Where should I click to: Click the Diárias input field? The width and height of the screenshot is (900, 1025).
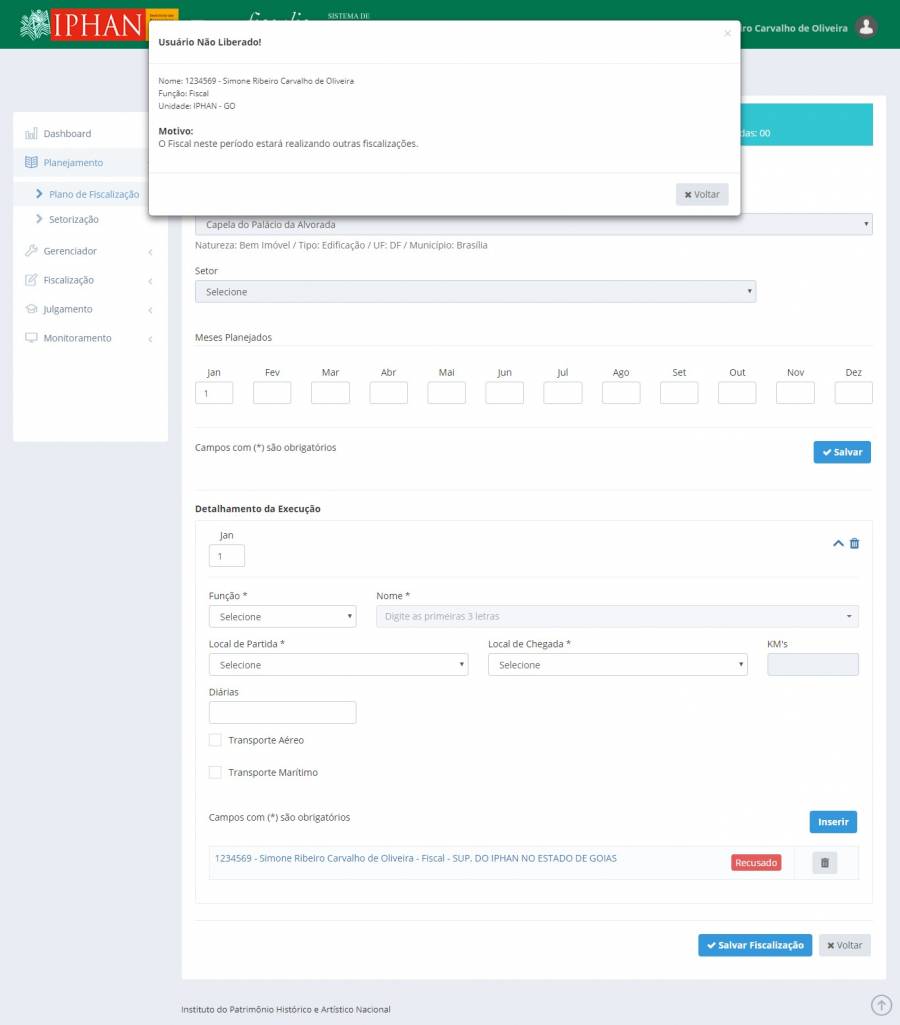click(282, 713)
